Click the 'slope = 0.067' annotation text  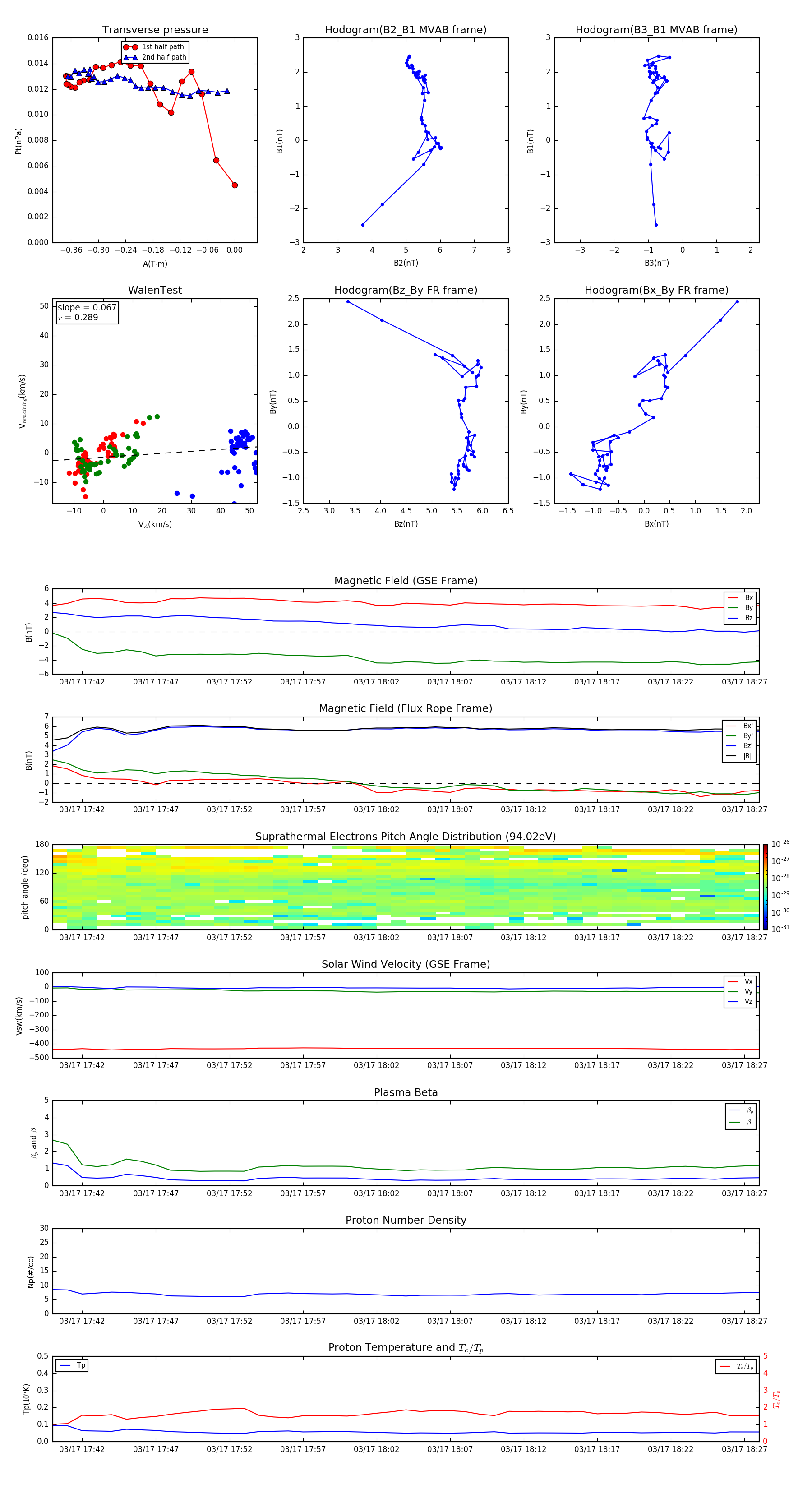tap(87, 308)
